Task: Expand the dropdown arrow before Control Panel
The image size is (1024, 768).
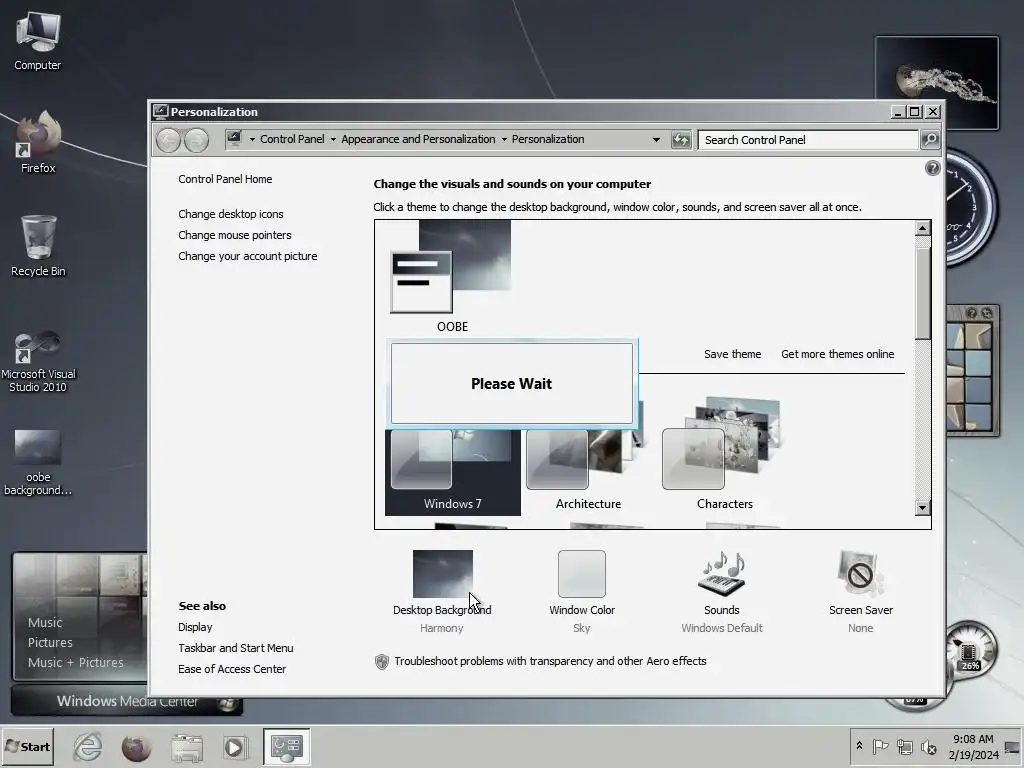Action: [x=252, y=140]
